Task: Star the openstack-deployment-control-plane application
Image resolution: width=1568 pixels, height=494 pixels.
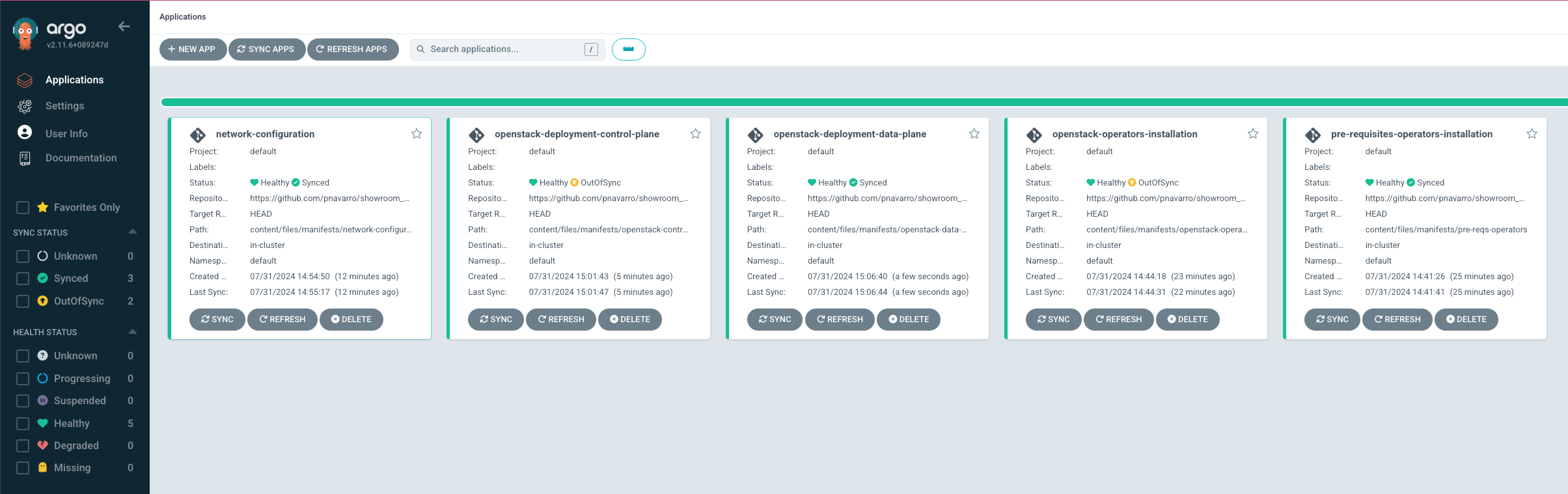Action: pos(695,133)
